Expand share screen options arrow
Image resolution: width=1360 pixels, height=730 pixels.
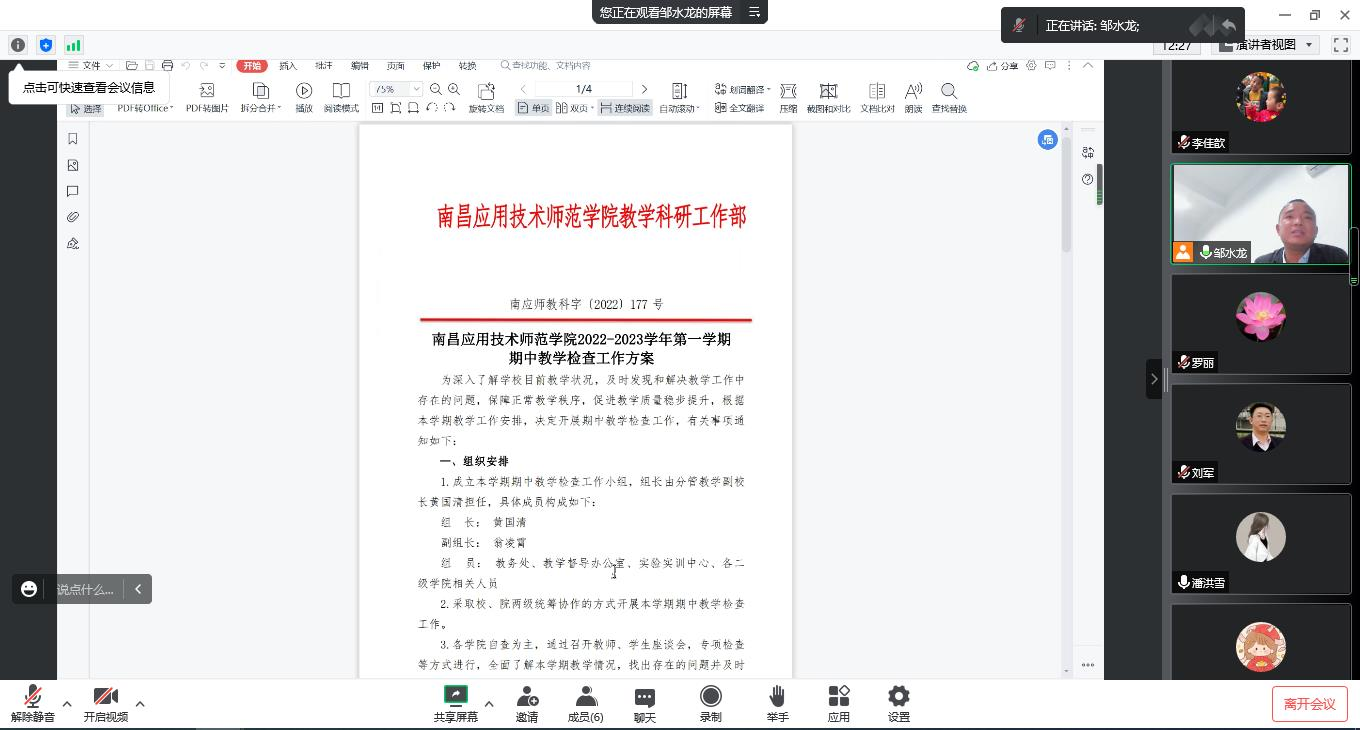point(489,704)
